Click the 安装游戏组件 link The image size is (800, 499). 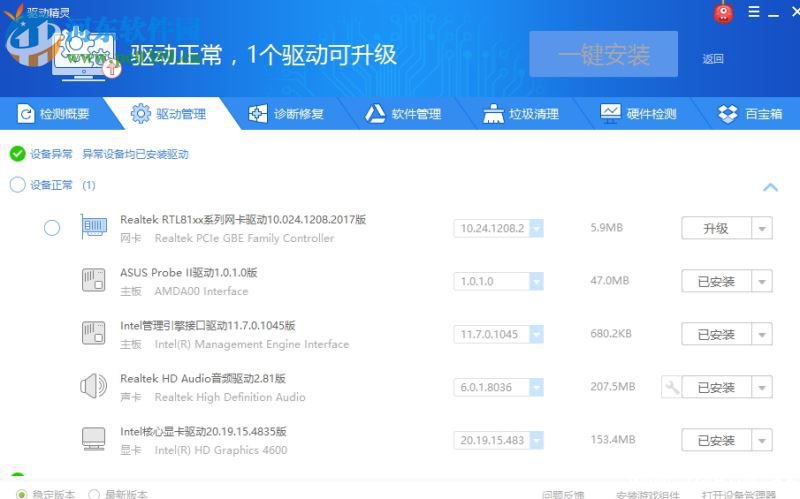pos(647,494)
